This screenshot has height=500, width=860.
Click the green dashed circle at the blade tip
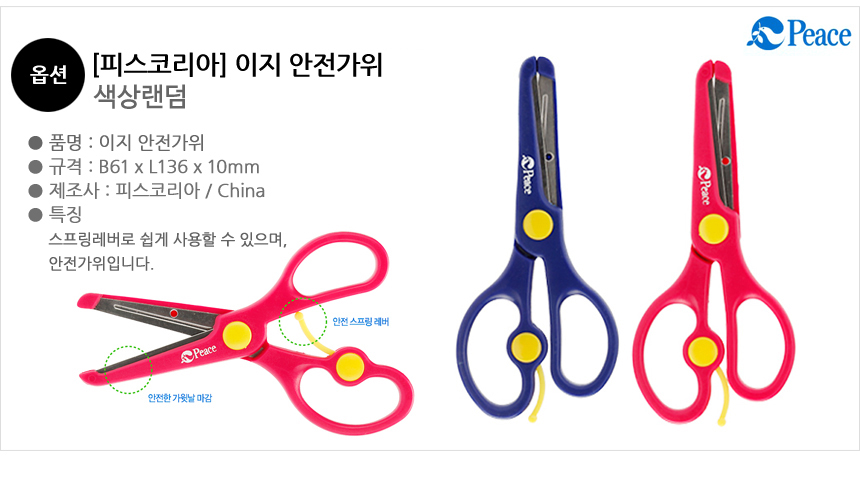128,370
